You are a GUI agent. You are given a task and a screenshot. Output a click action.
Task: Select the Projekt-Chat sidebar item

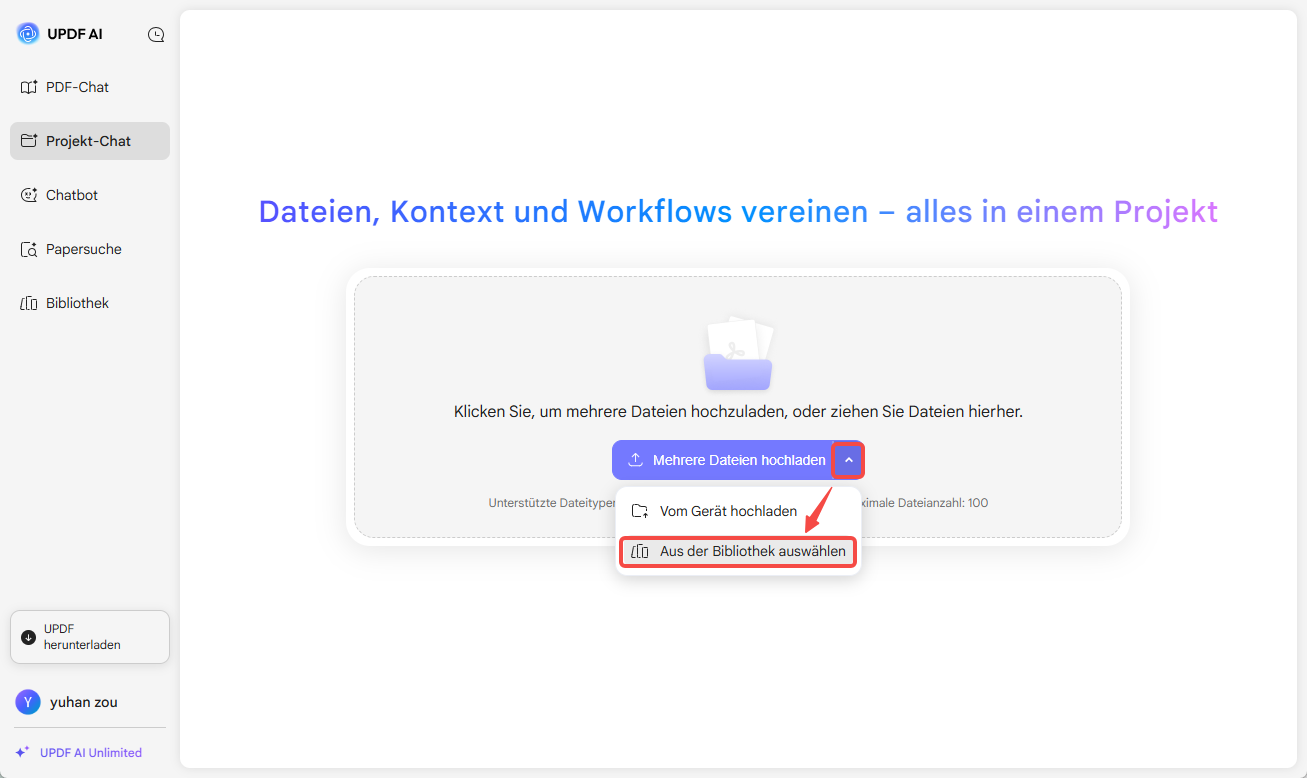click(x=90, y=141)
